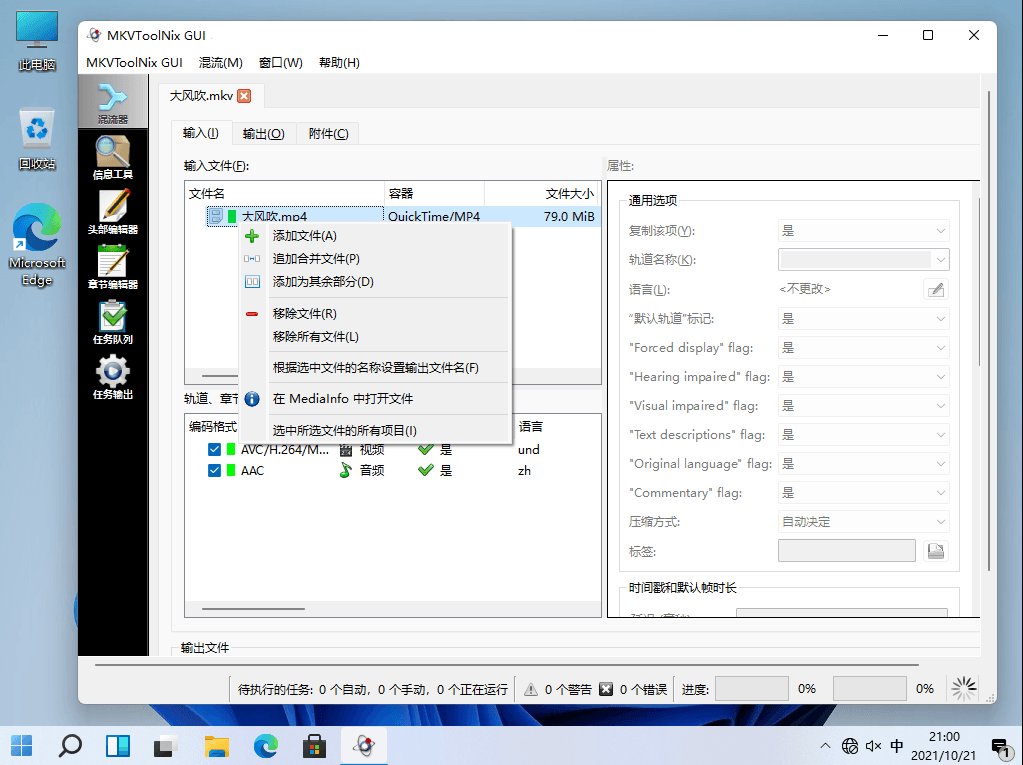The height and width of the screenshot is (765, 1023).
Task: Expand the 复制该项 dropdown
Action: point(863,231)
